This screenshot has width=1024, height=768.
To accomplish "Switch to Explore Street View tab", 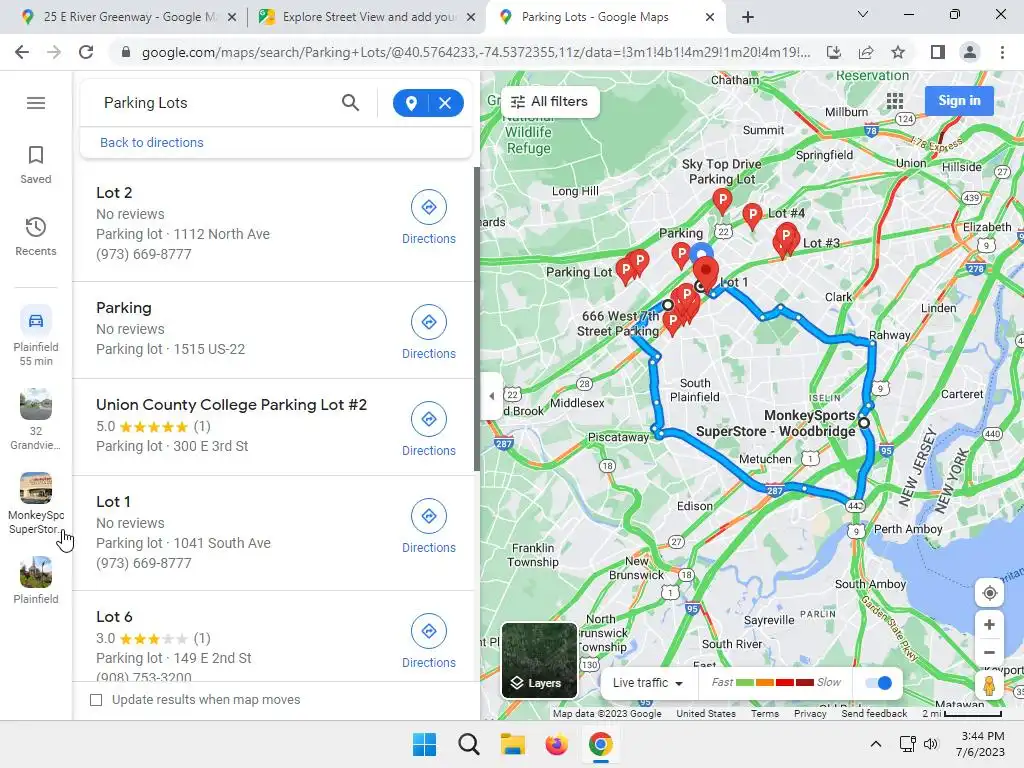I will (366, 17).
